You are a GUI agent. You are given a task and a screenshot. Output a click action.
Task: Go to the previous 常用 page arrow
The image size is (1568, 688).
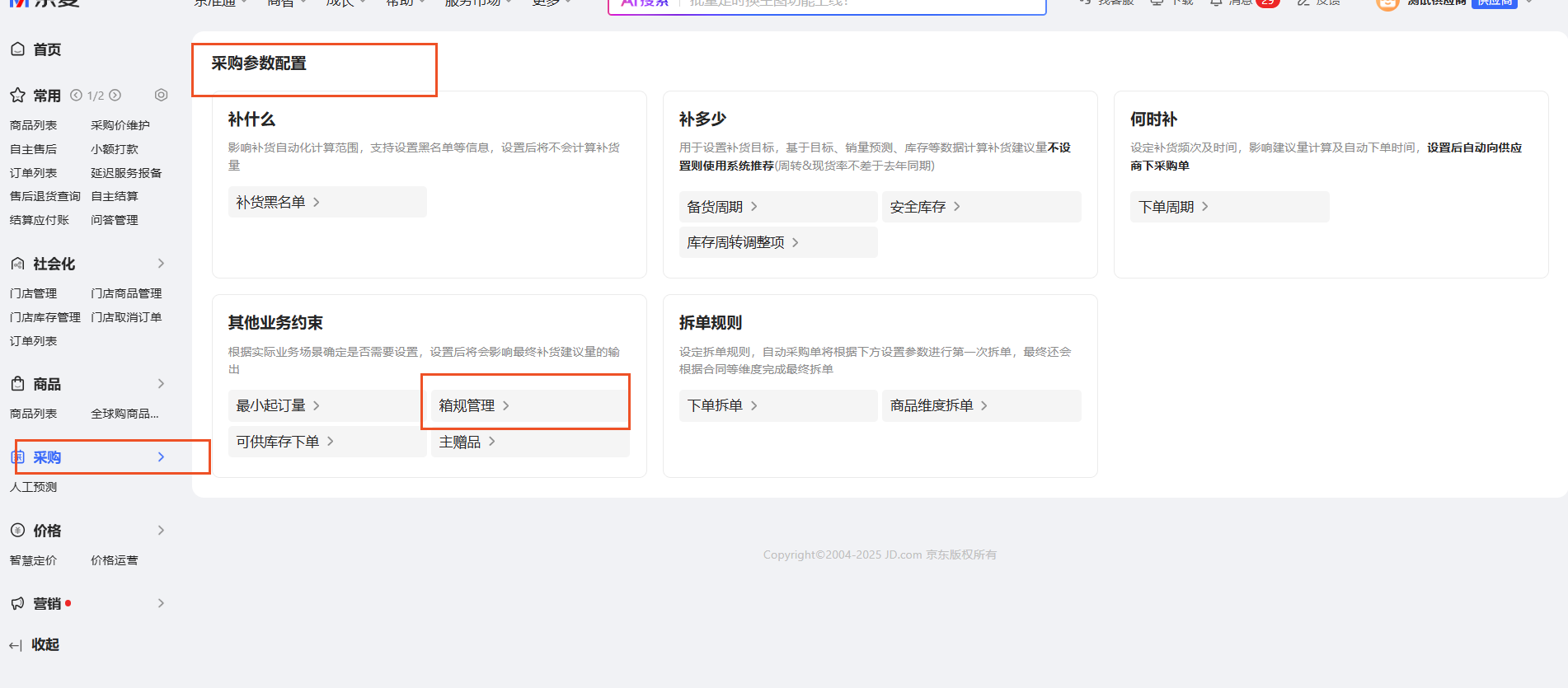[76, 96]
